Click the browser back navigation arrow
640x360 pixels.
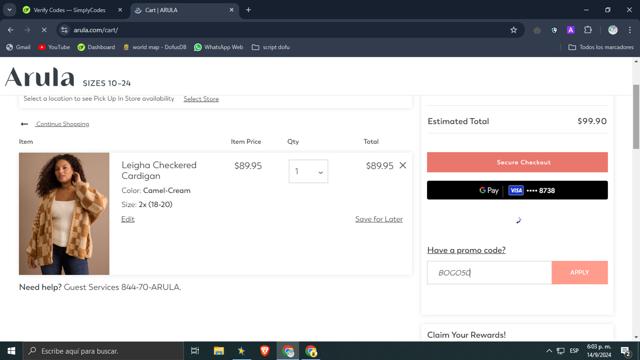pos(11,30)
